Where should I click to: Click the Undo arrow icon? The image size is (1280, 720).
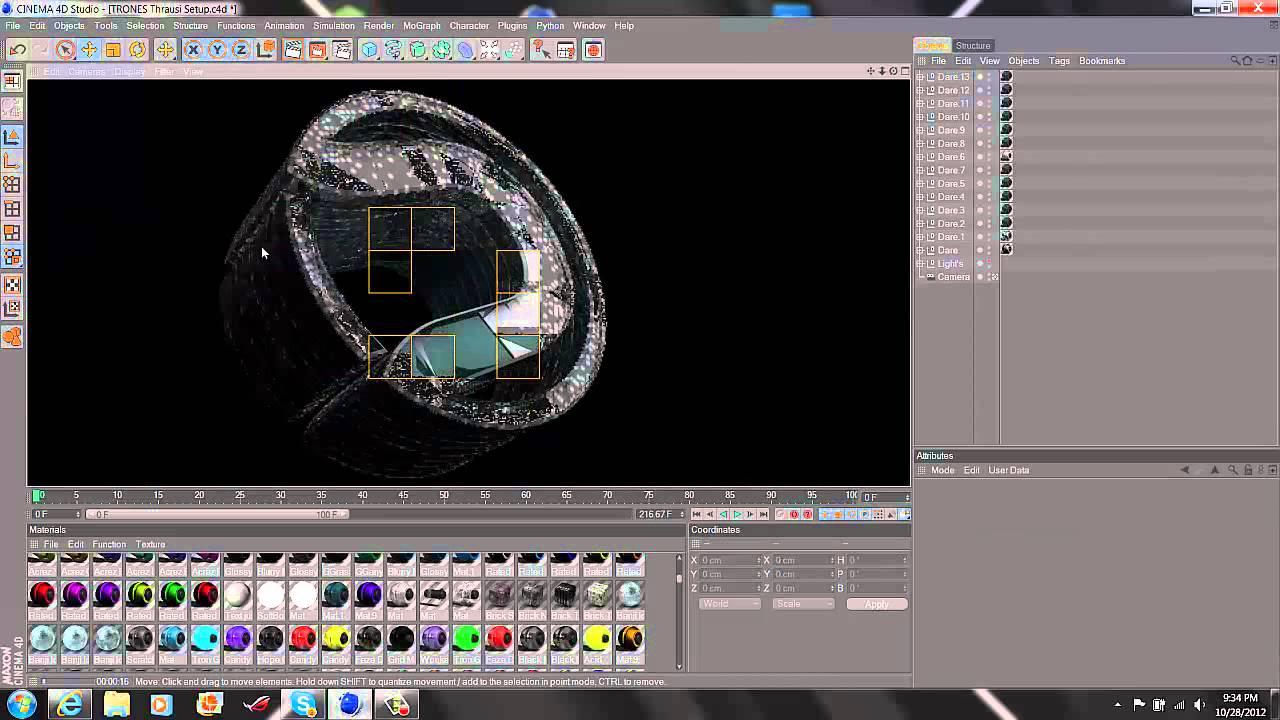pyautogui.click(x=17, y=50)
